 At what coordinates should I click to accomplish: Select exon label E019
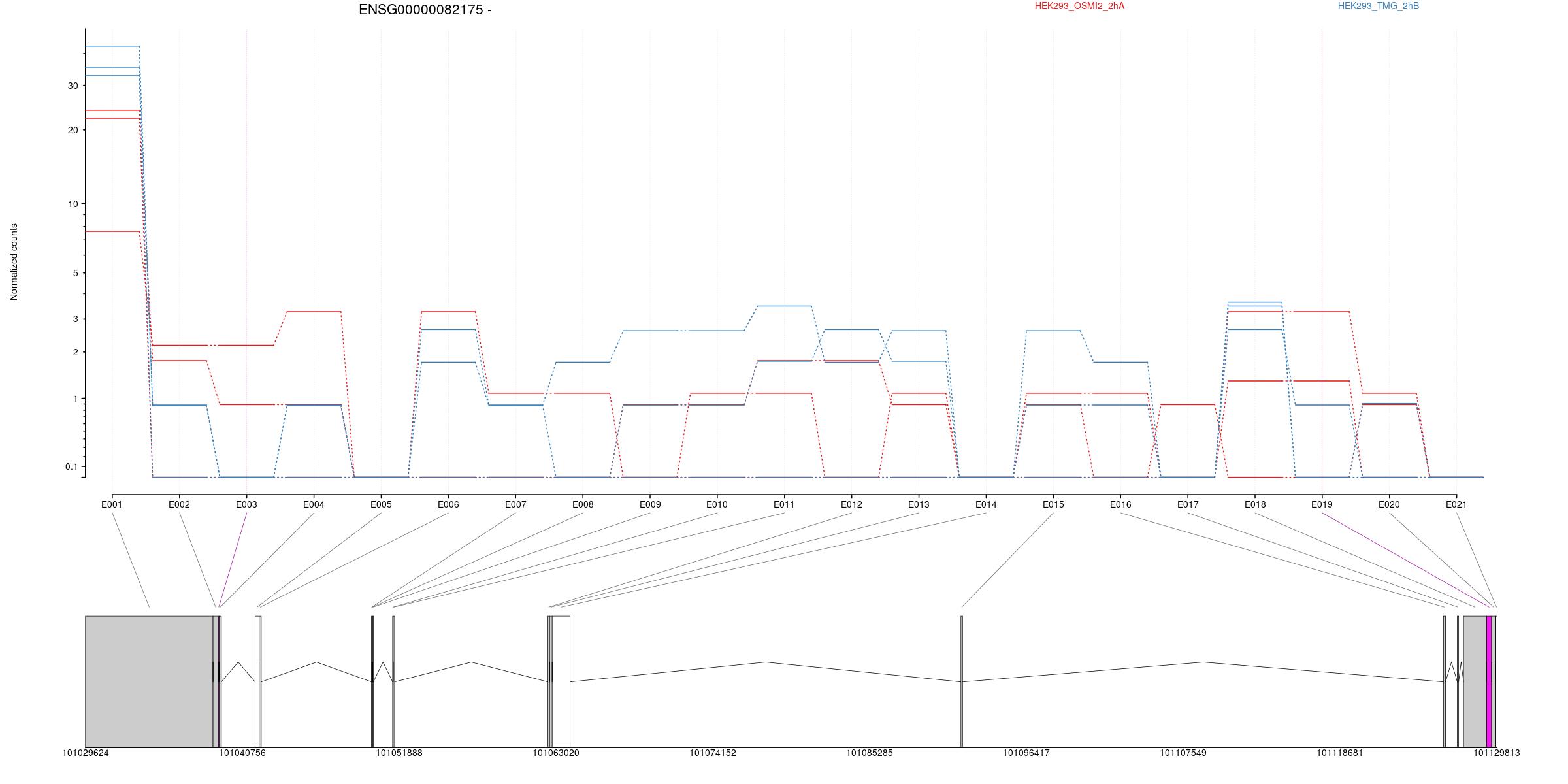click(1322, 504)
